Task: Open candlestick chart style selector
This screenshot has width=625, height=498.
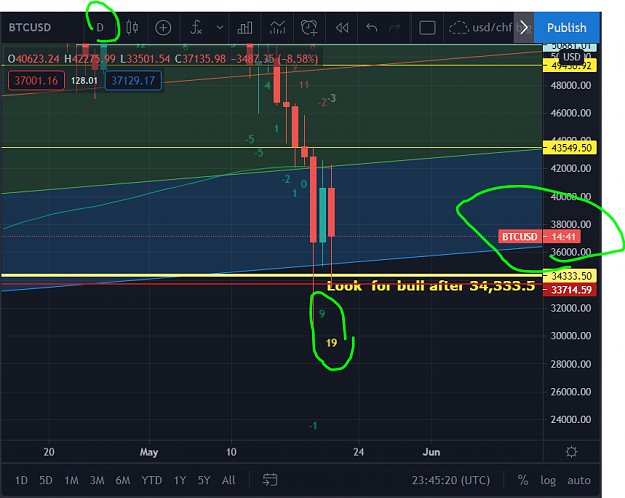Action: click(x=132, y=28)
